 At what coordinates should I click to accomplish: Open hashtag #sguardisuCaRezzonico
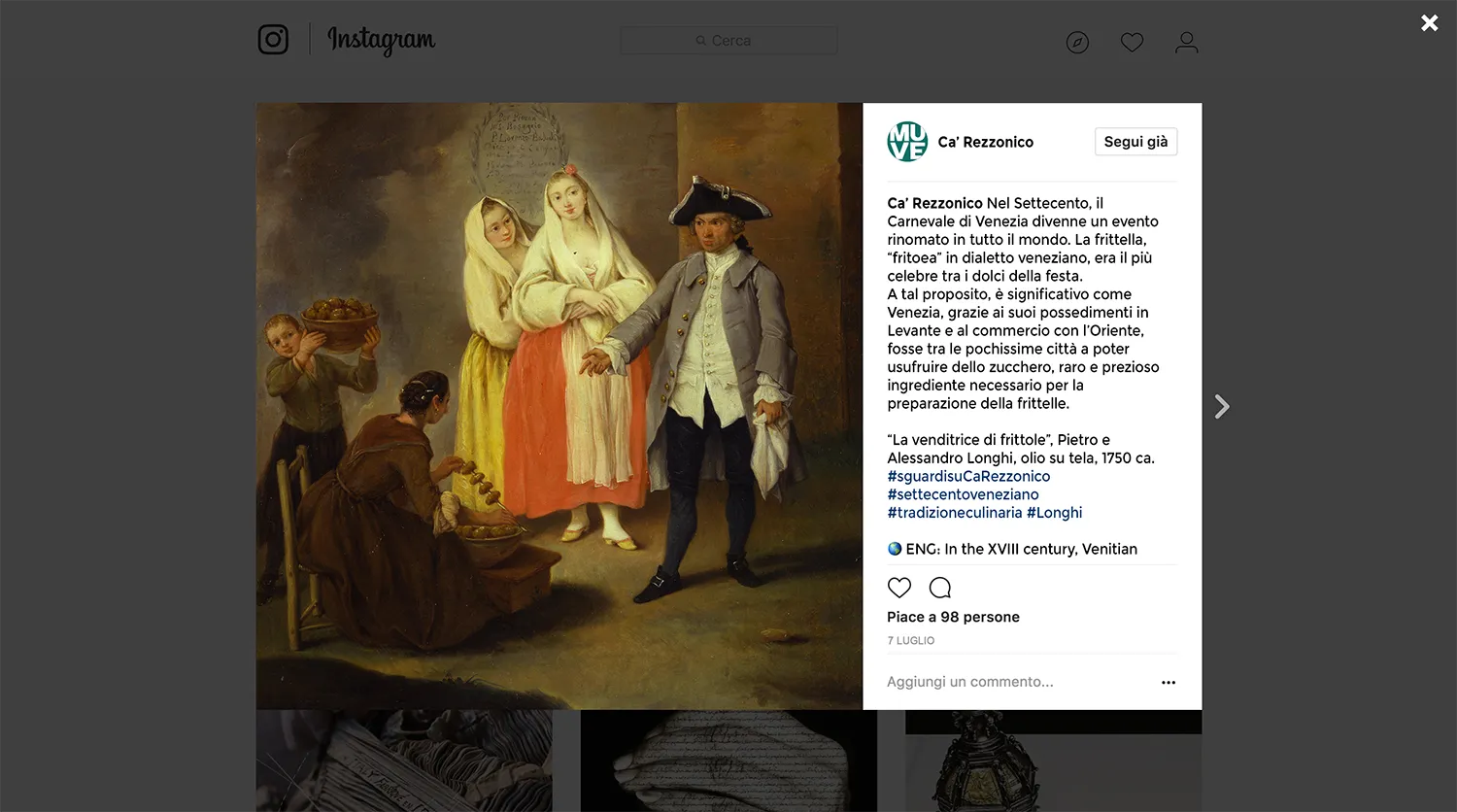pyautogui.click(x=968, y=476)
